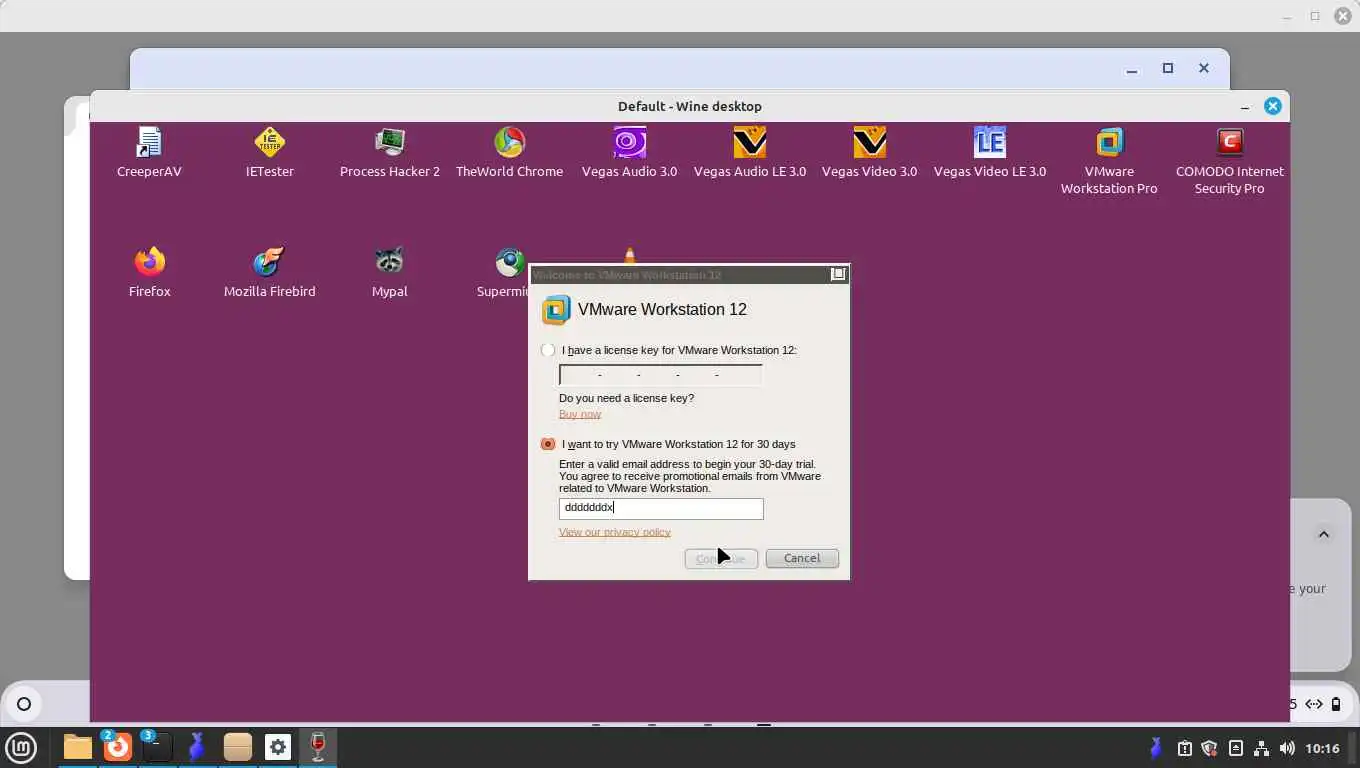Click the blue bird icon in taskbar
Image resolution: width=1360 pixels, height=768 pixels.
(197, 747)
